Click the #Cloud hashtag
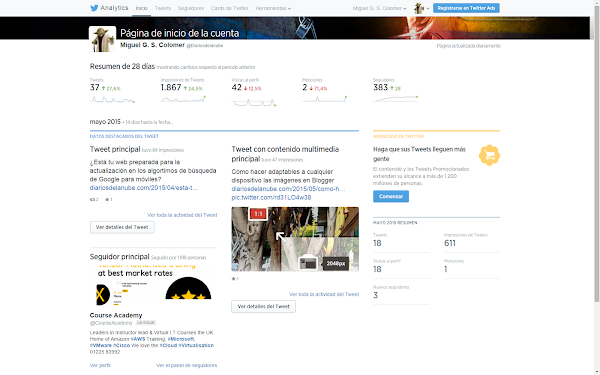 (168, 345)
